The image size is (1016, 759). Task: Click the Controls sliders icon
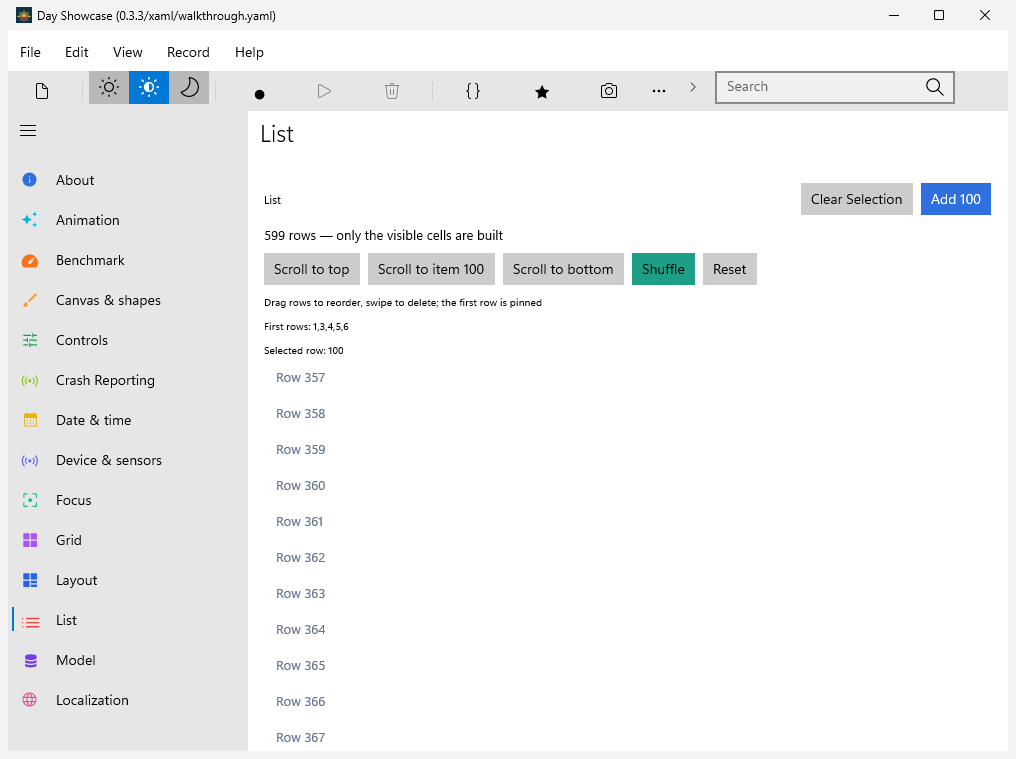[30, 340]
